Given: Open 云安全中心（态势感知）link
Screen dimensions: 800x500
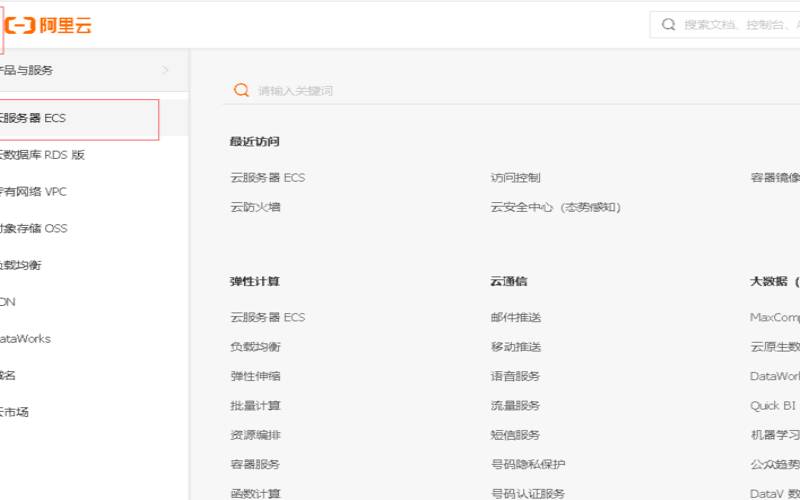Looking at the screenshot, I should tap(556, 207).
